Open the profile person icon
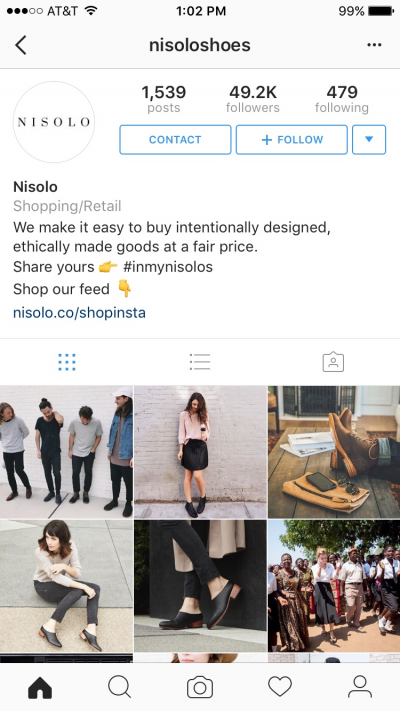The image size is (400, 711). point(360,687)
